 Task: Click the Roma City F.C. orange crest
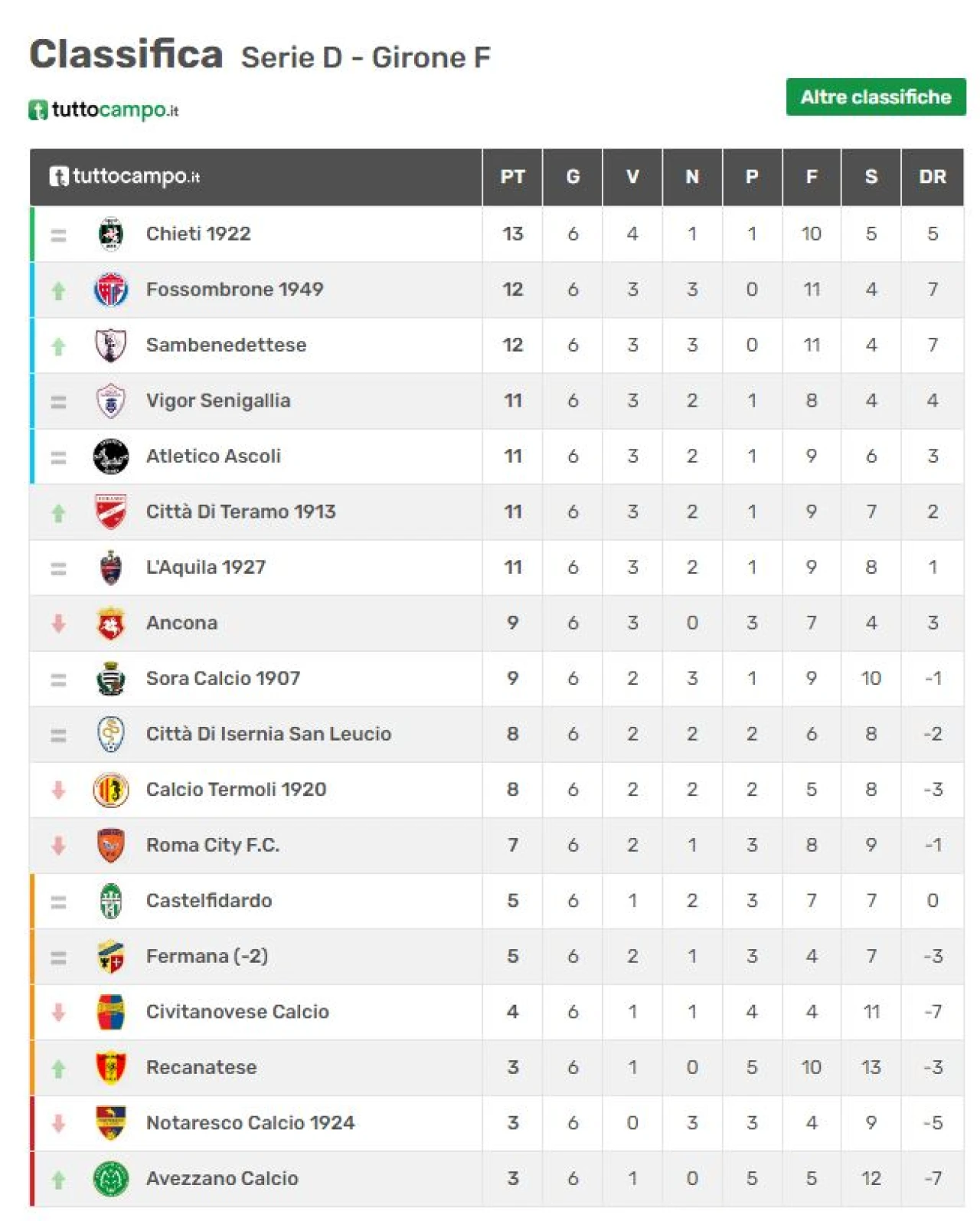[x=111, y=845]
